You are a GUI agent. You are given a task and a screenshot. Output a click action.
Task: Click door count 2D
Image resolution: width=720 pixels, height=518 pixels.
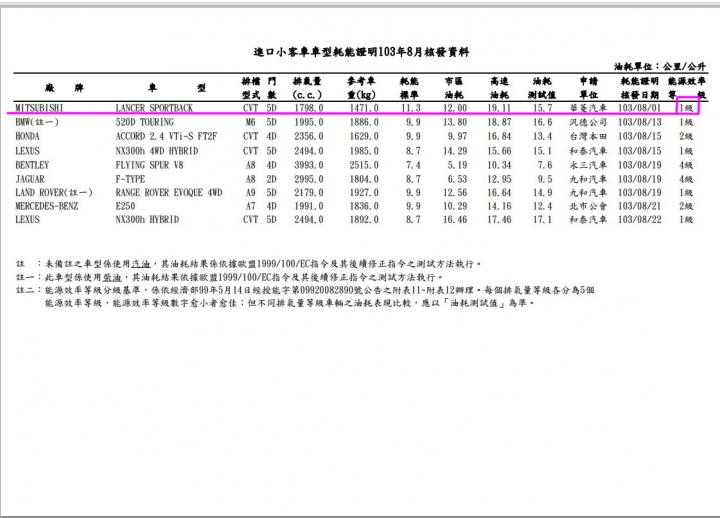[x=271, y=179]
